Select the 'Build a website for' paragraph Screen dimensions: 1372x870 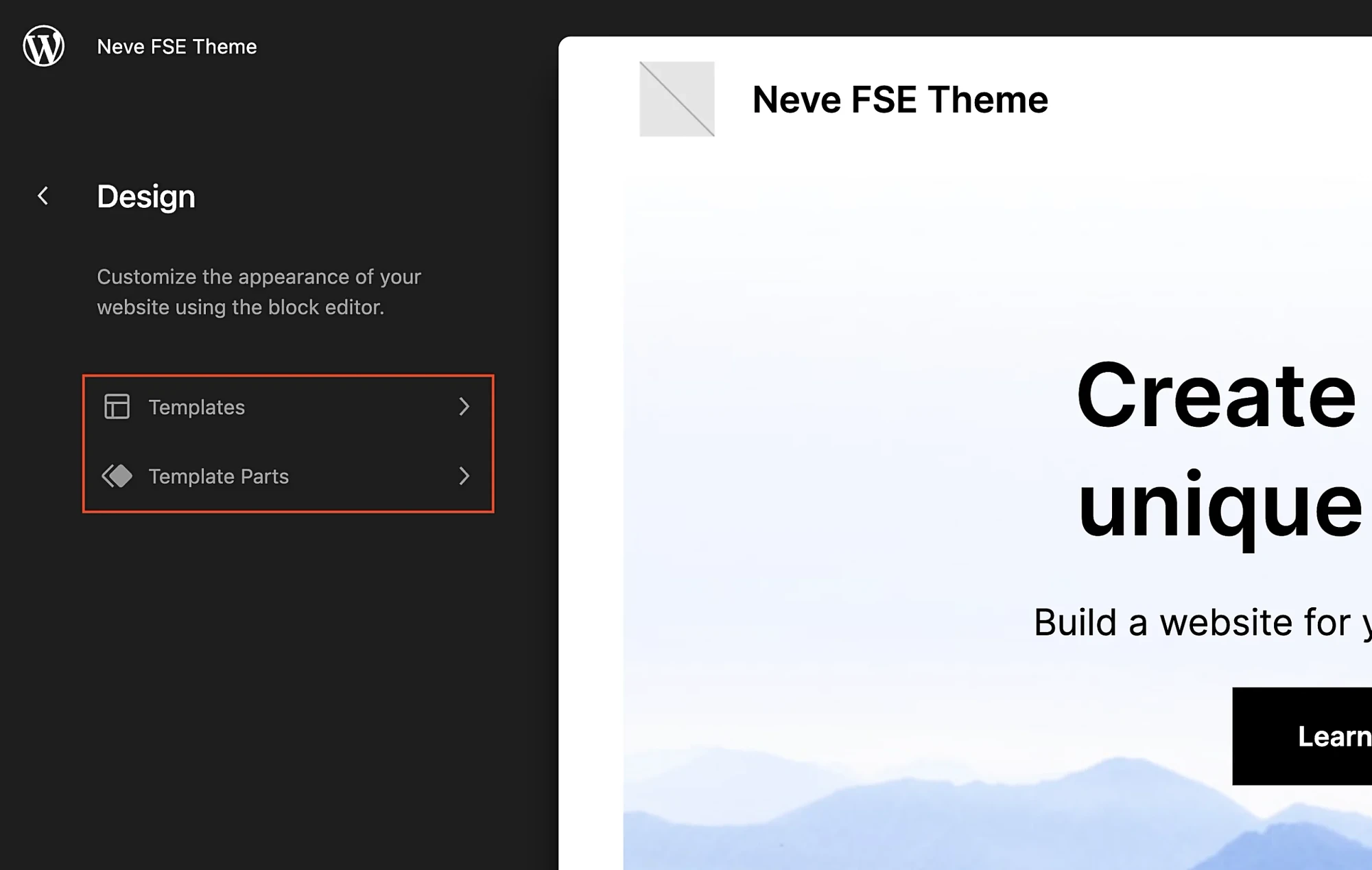point(1202,623)
